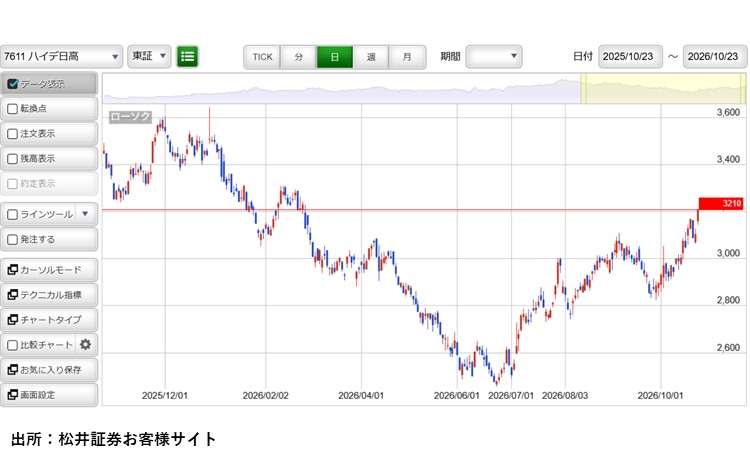Enable the 注文表示 checkbox

click(x=13, y=134)
